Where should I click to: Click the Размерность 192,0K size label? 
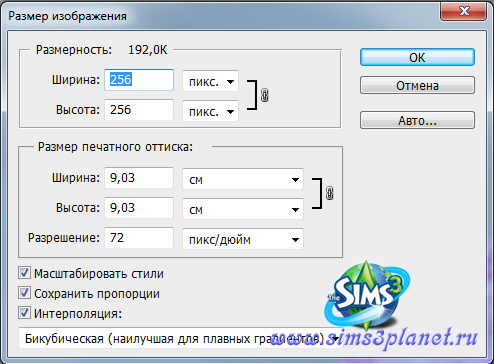click(x=102, y=50)
